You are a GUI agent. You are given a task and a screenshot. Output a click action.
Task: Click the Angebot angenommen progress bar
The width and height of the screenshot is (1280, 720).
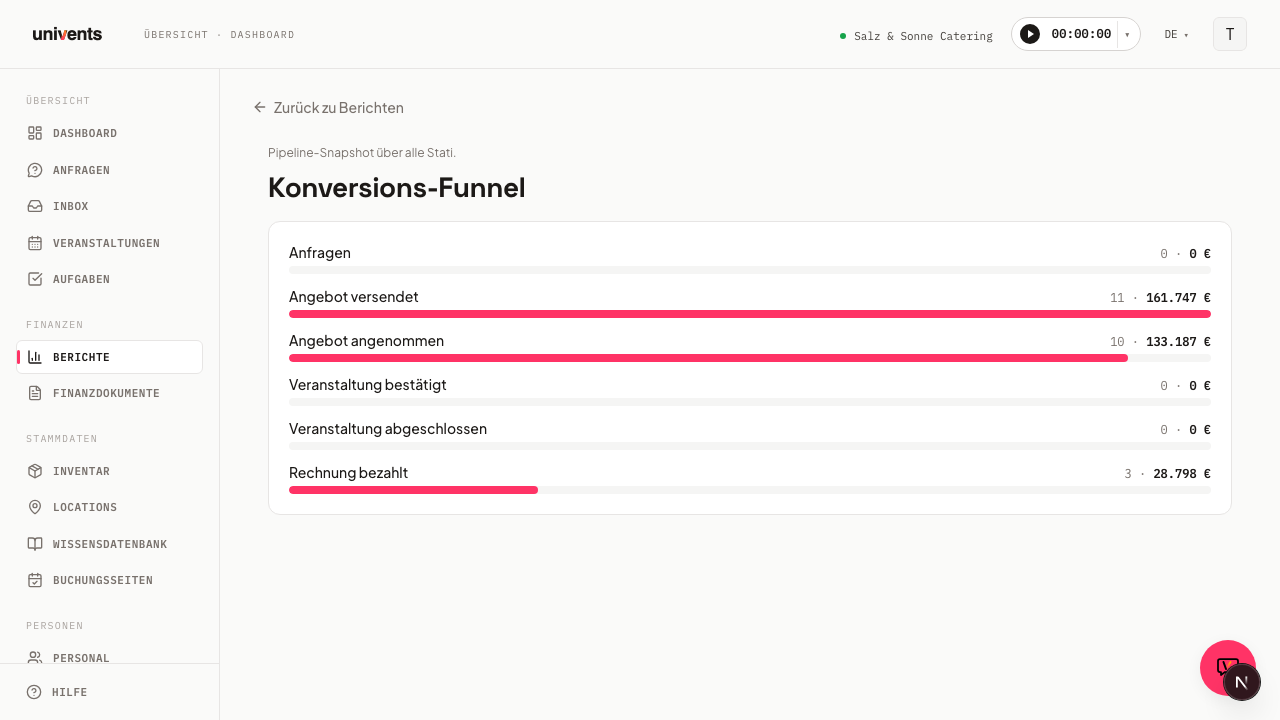click(x=750, y=358)
